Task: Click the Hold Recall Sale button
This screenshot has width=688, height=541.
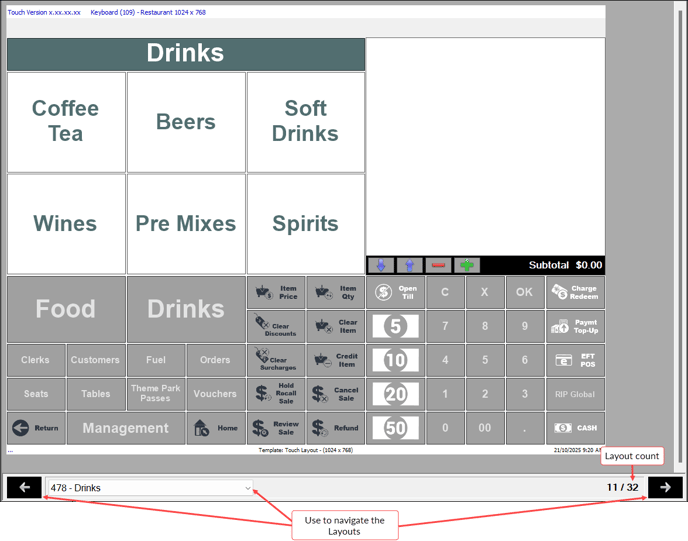Action: pos(276,394)
